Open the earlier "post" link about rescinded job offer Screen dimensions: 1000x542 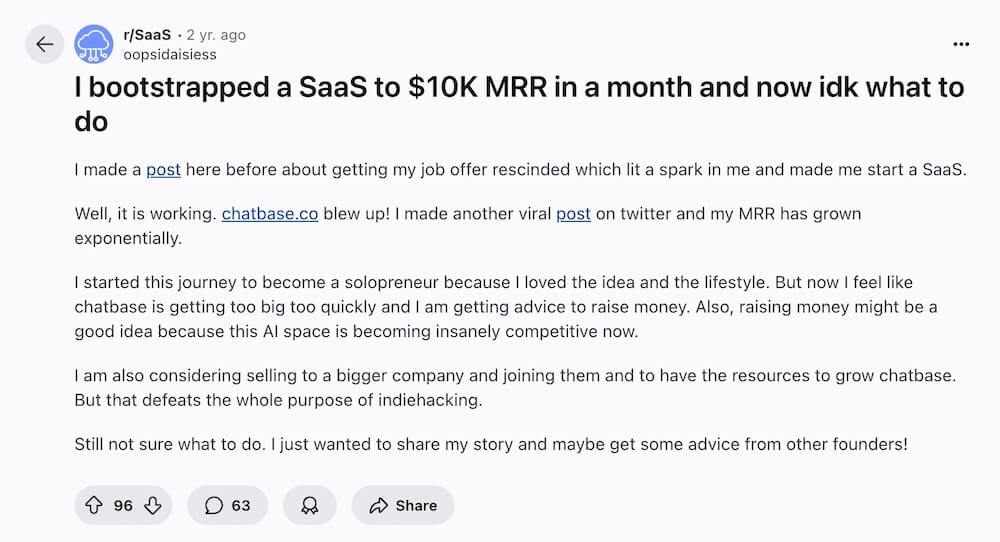click(163, 170)
